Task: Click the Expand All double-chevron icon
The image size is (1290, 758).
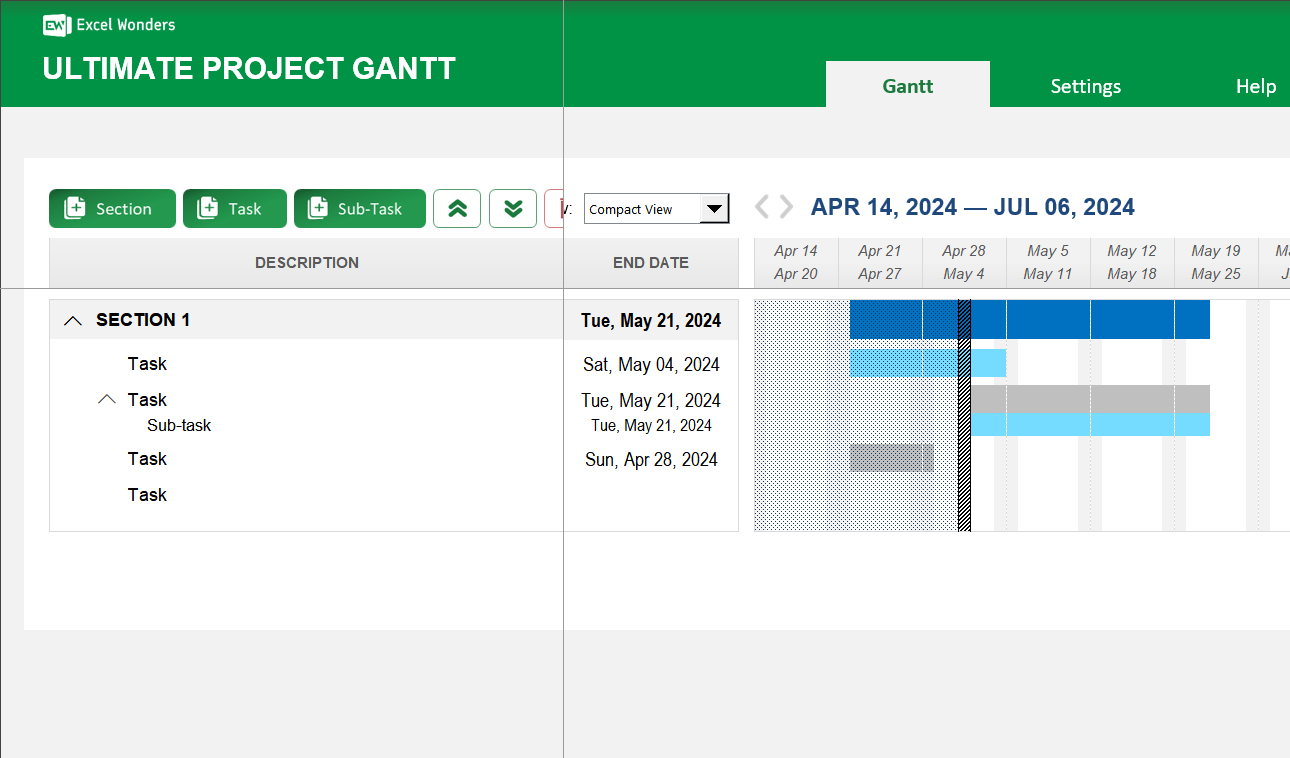Action: (x=512, y=208)
